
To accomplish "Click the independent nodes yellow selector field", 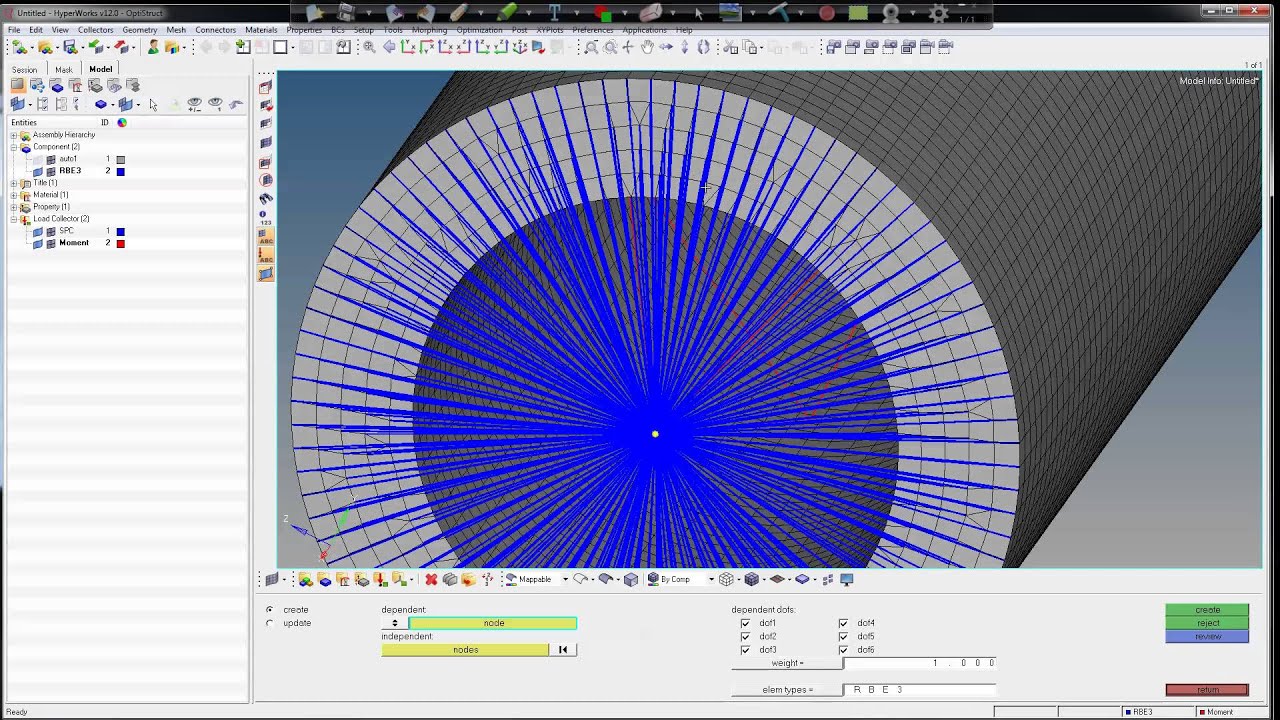I will [465, 650].
